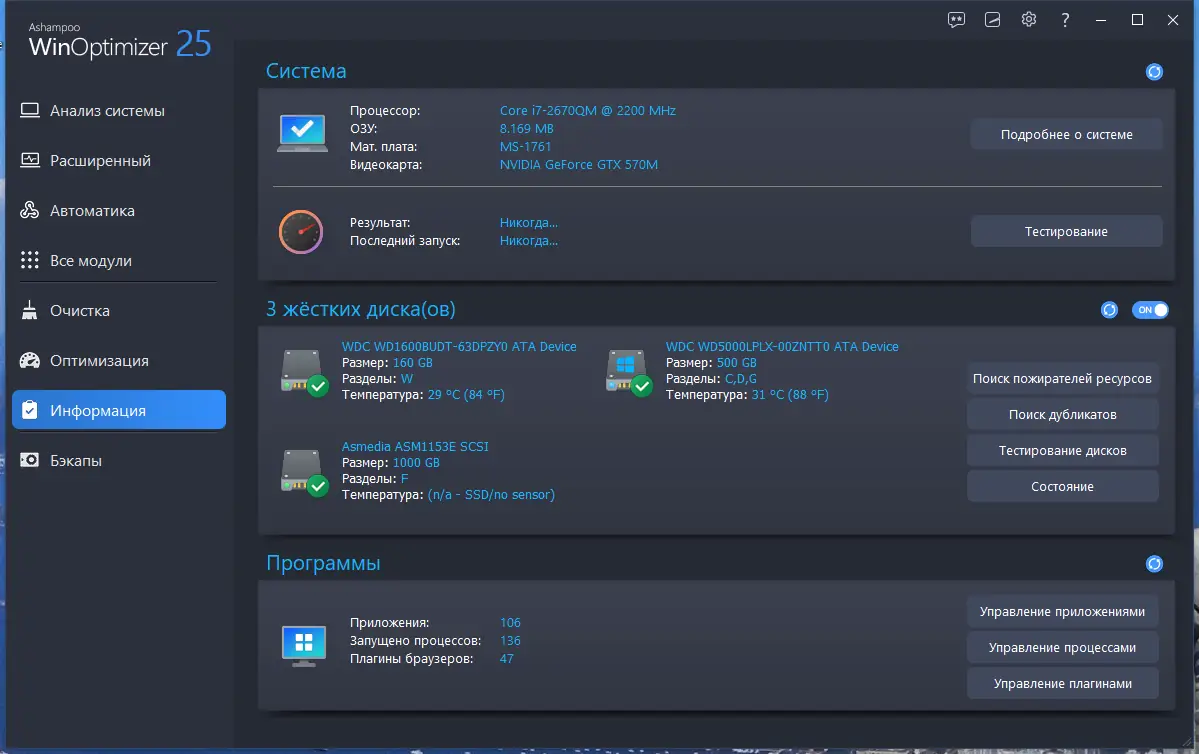The width and height of the screenshot is (1199, 754).
Task: Click Состояние button
Action: point(1062,486)
